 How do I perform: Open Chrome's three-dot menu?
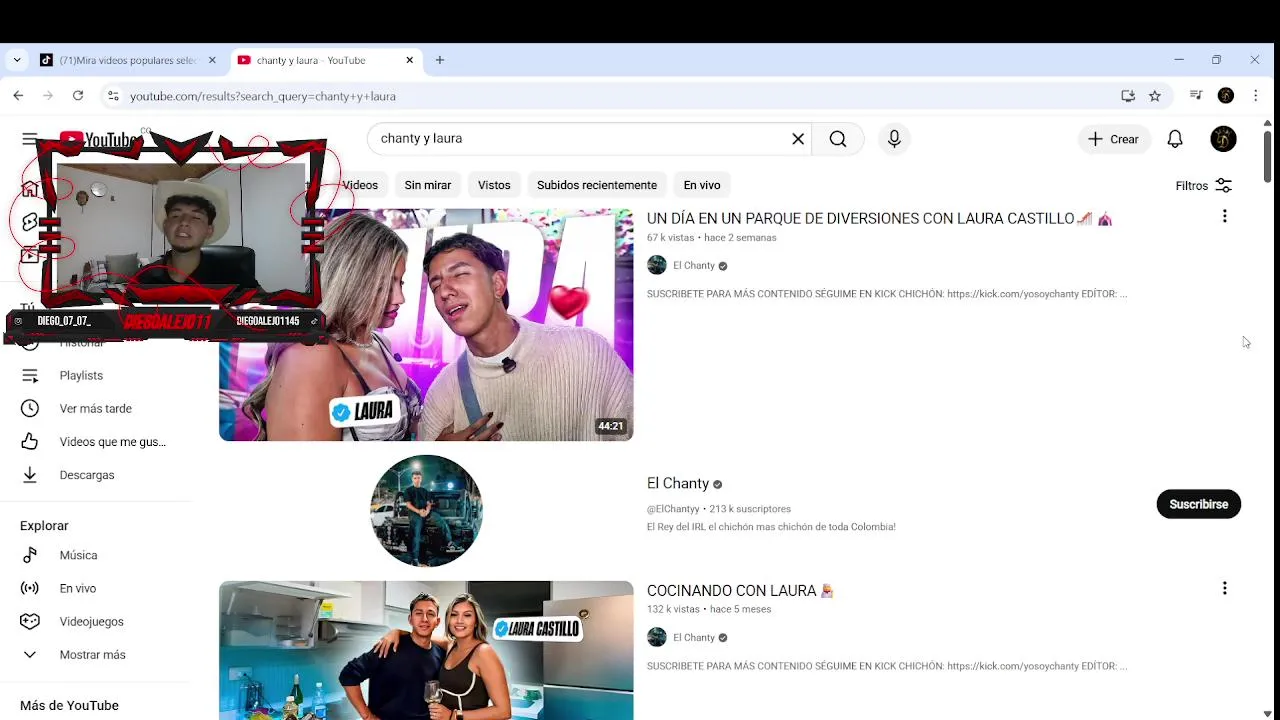pos(1256,96)
